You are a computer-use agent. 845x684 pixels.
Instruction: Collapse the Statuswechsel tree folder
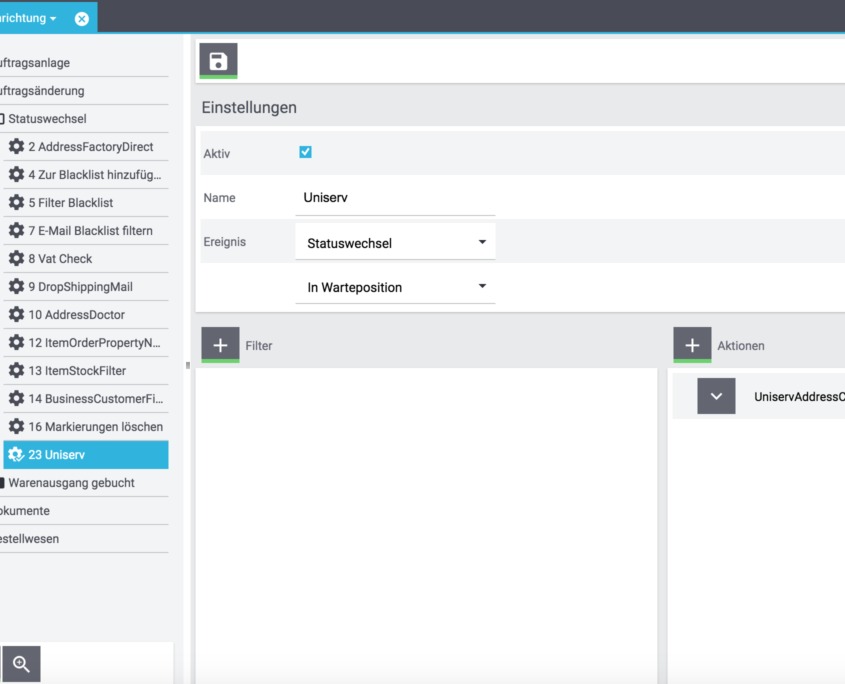(2, 119)
